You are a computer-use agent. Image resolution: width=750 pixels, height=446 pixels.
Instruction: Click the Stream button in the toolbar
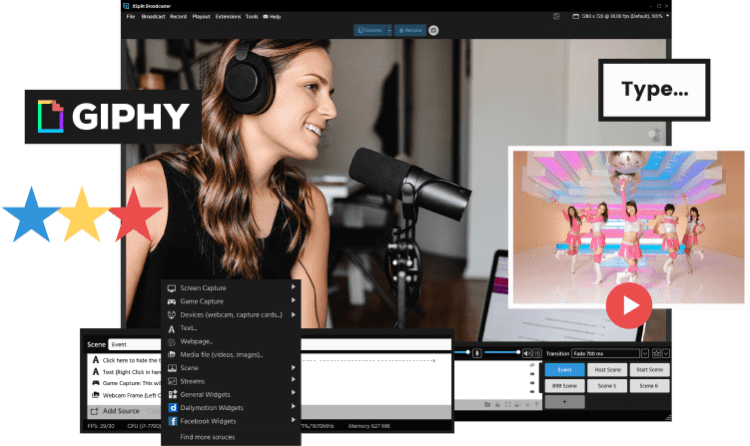tap(369, 30)
